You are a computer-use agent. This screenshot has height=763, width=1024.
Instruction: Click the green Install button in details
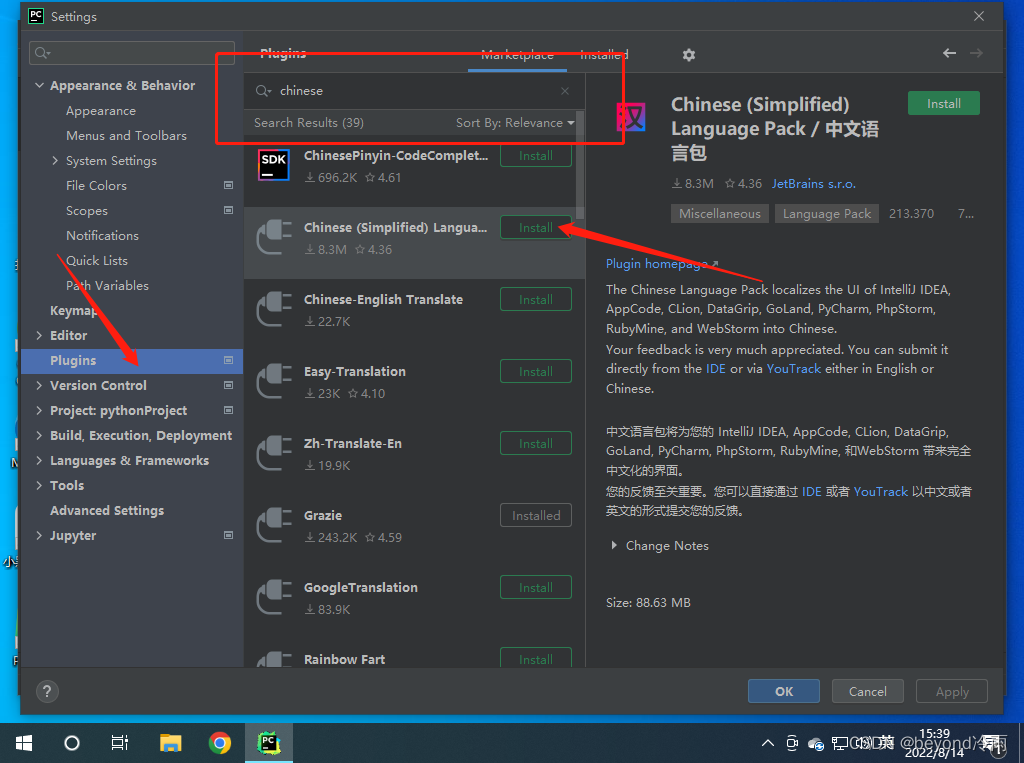coord(944,103)
